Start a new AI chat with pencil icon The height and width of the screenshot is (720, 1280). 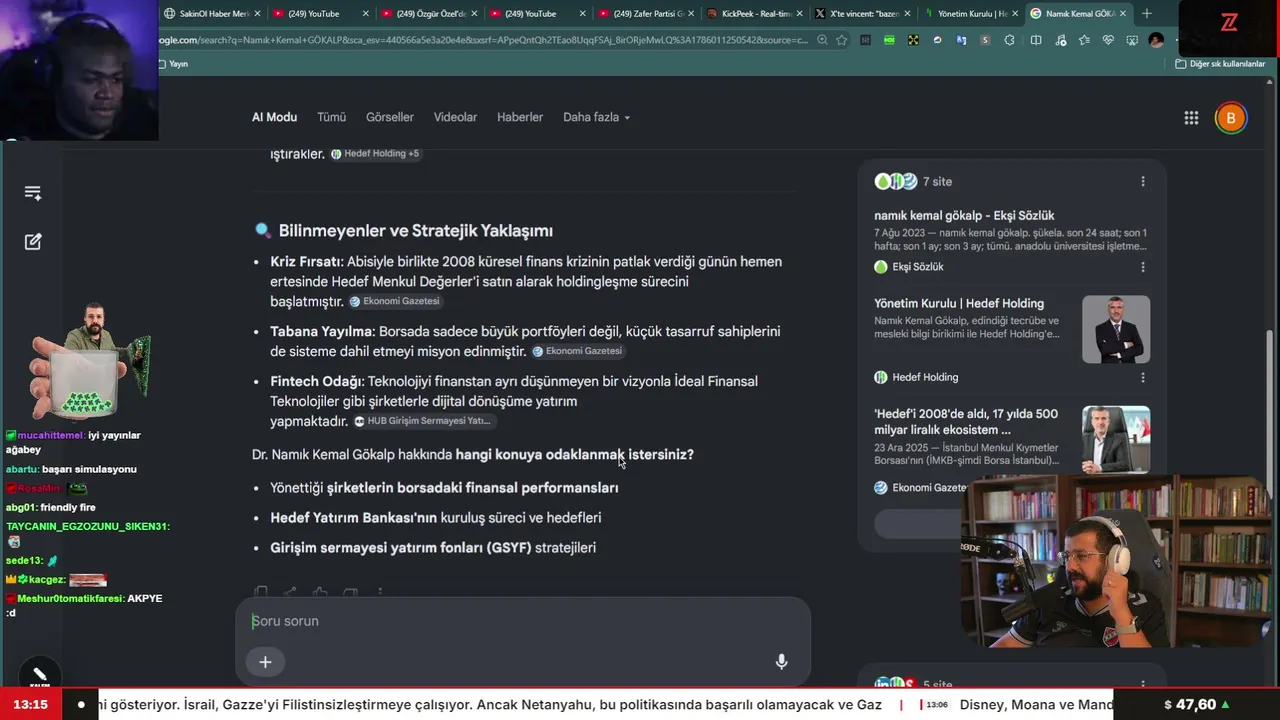tap(33, 242)
